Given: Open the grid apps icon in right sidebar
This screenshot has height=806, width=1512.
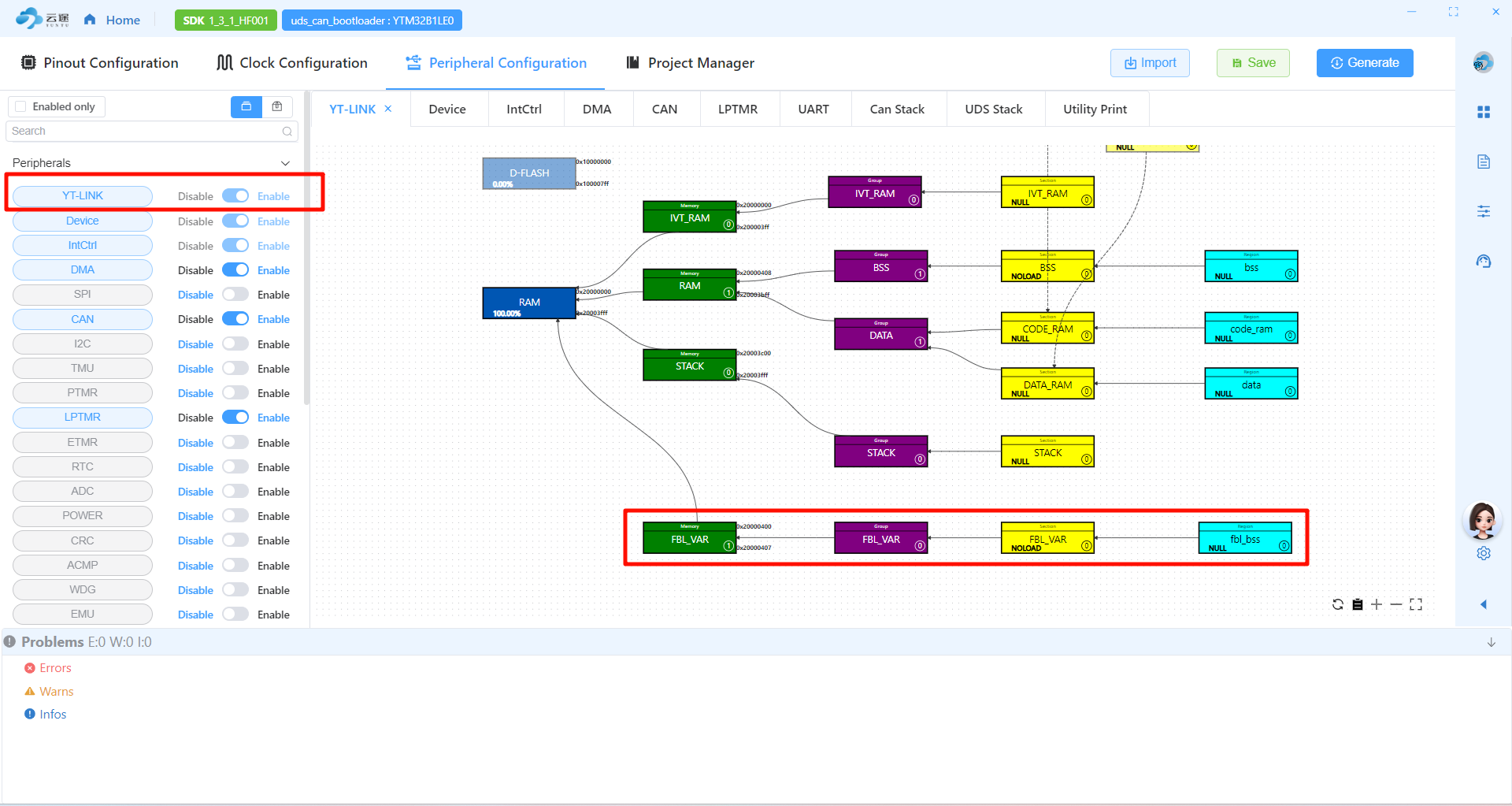Looking at the screenshot, I should [x=1484, y=113].
